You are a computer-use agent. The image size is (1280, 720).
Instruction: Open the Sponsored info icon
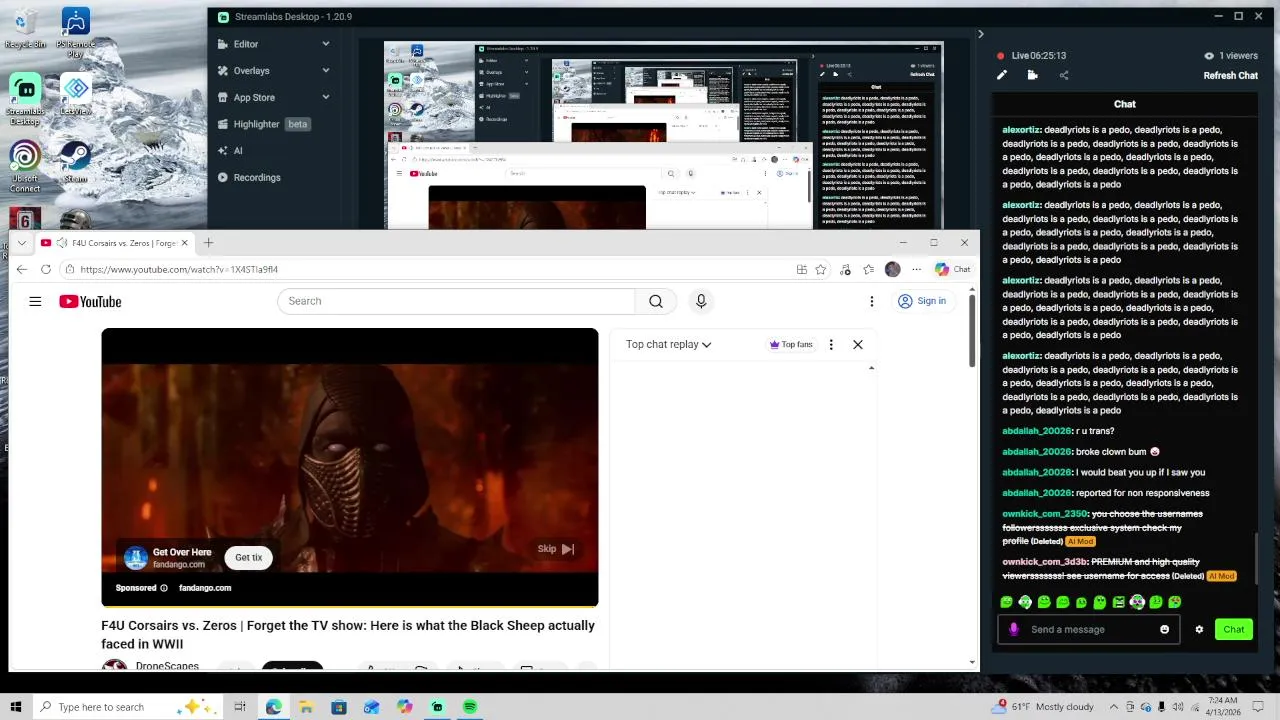[164, 588]
